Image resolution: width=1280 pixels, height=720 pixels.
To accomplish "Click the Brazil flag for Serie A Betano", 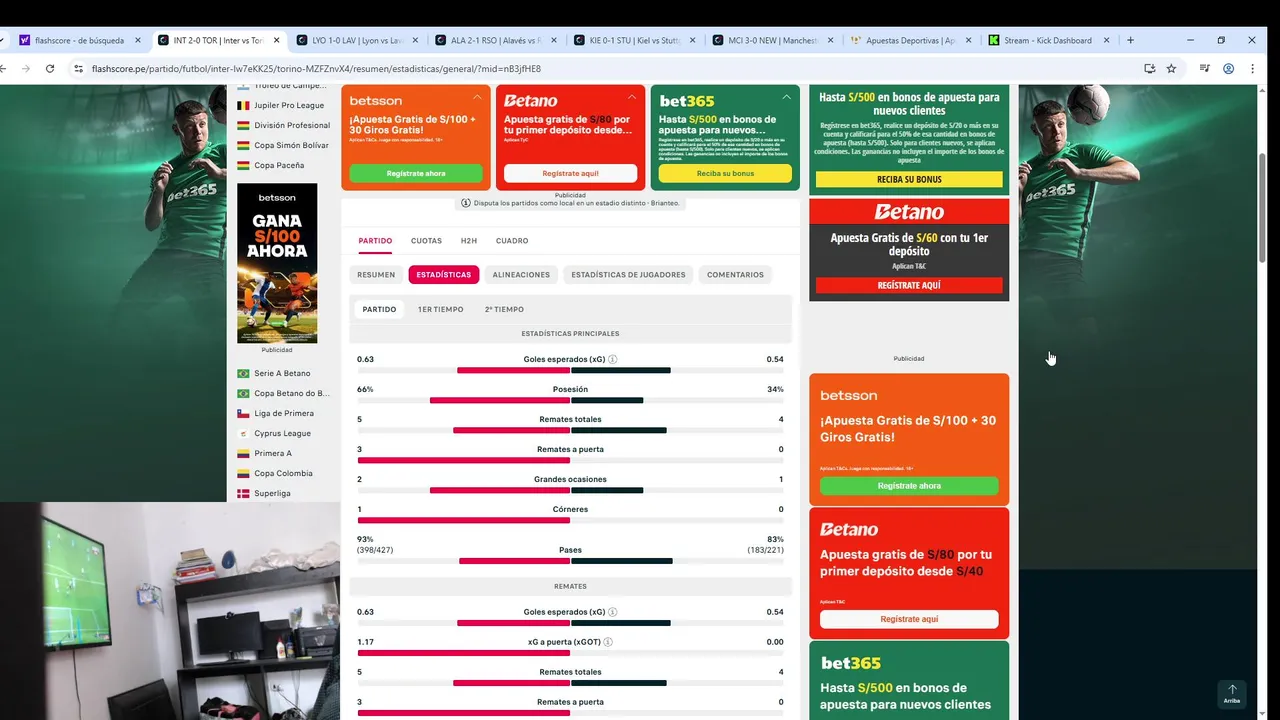I will click(x=243, y=373).
